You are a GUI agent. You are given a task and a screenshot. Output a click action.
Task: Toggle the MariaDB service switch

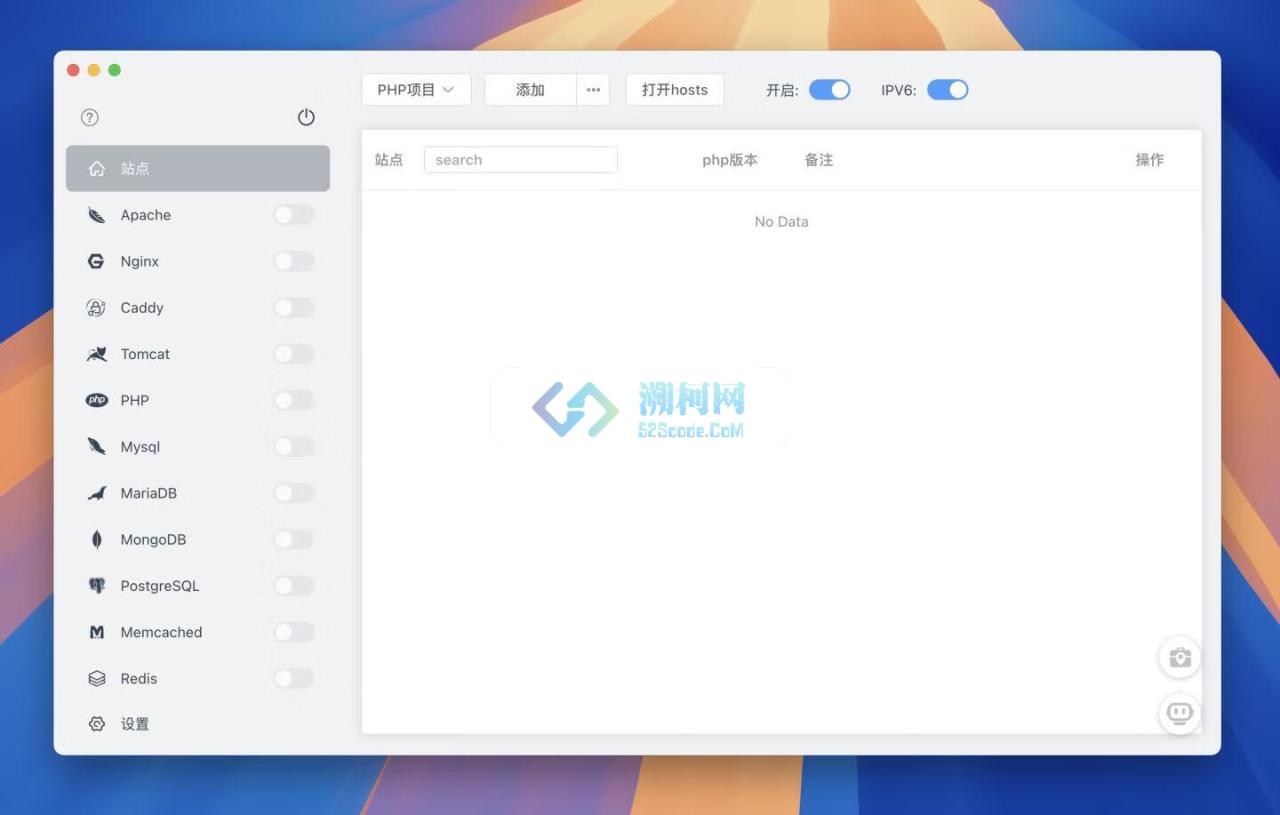(x=294, y=493)
